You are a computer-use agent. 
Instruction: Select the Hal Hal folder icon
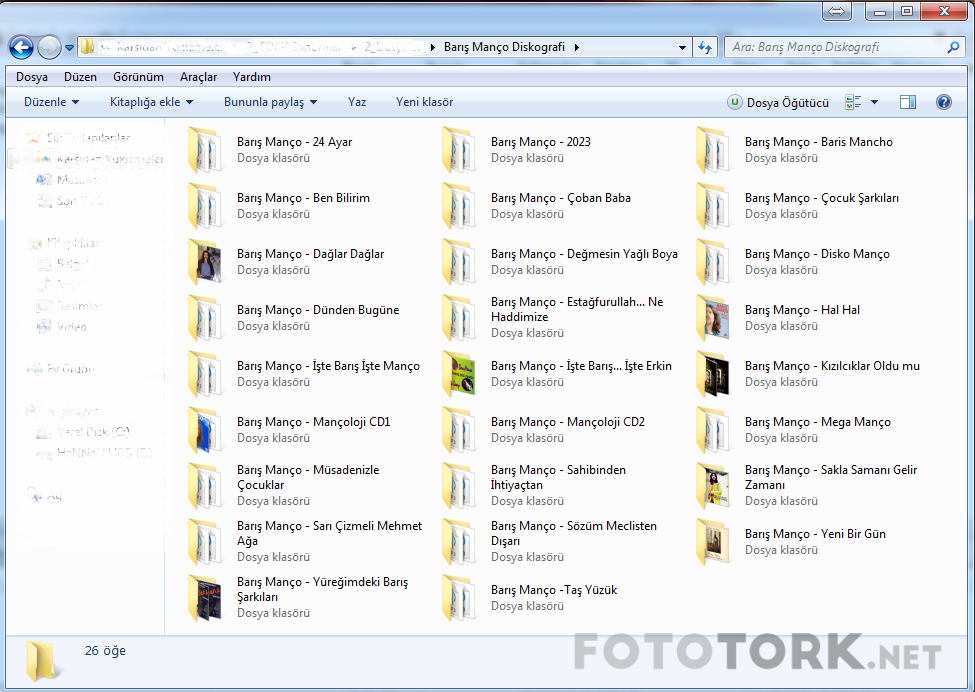pos(713,317)
